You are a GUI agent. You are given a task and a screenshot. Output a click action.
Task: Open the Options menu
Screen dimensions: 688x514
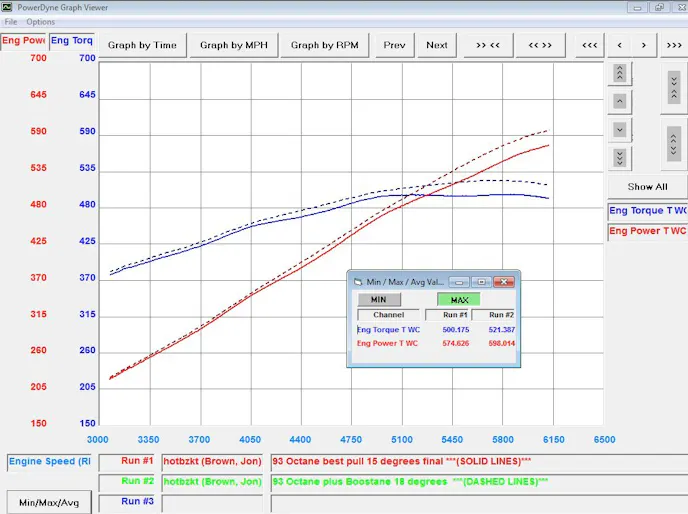pyautogui.click(x=41, y=21)
